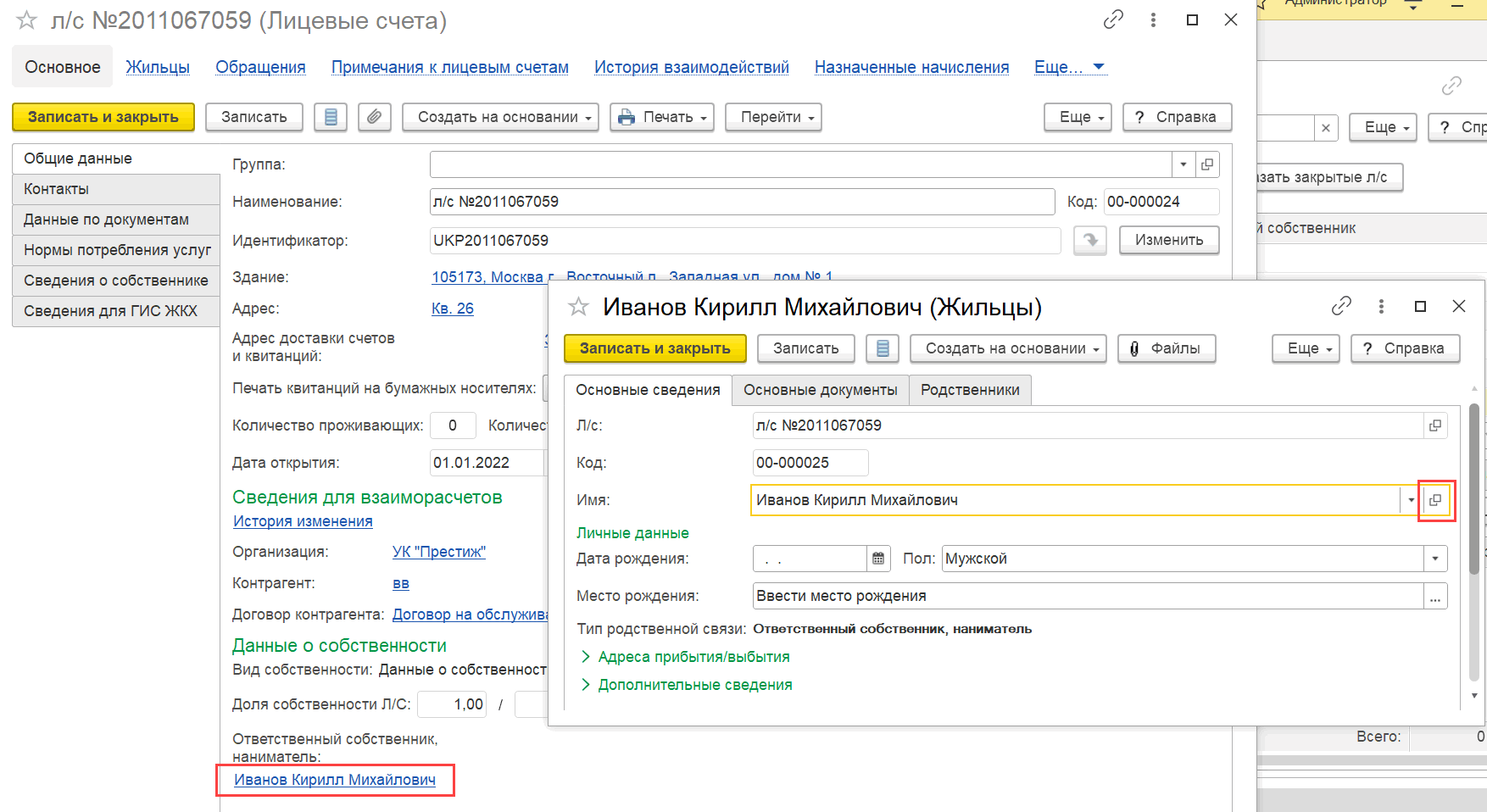Screen dimensions: 1487x812
Task: Open Кв. 26 address link
Action: pyautogui.click(x=453, y=309)
